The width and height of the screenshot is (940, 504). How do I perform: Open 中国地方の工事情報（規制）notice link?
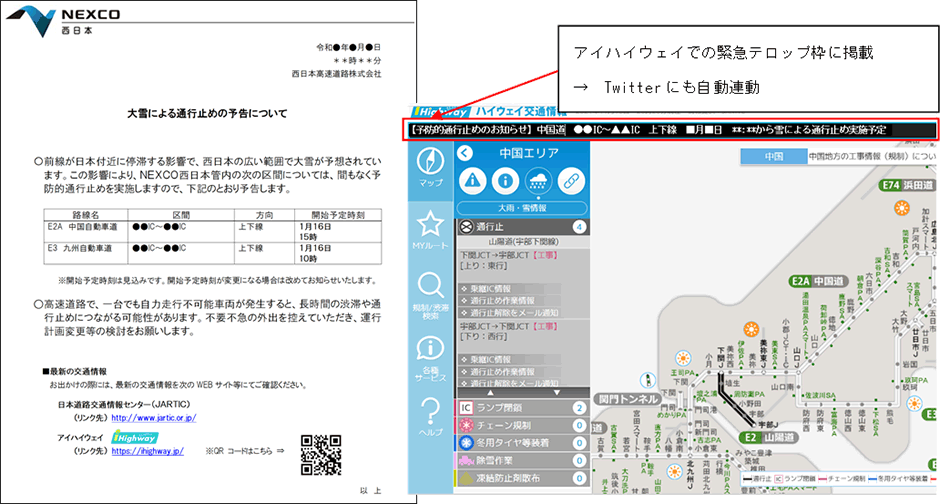pyautogui.click(x=872, y=156)
